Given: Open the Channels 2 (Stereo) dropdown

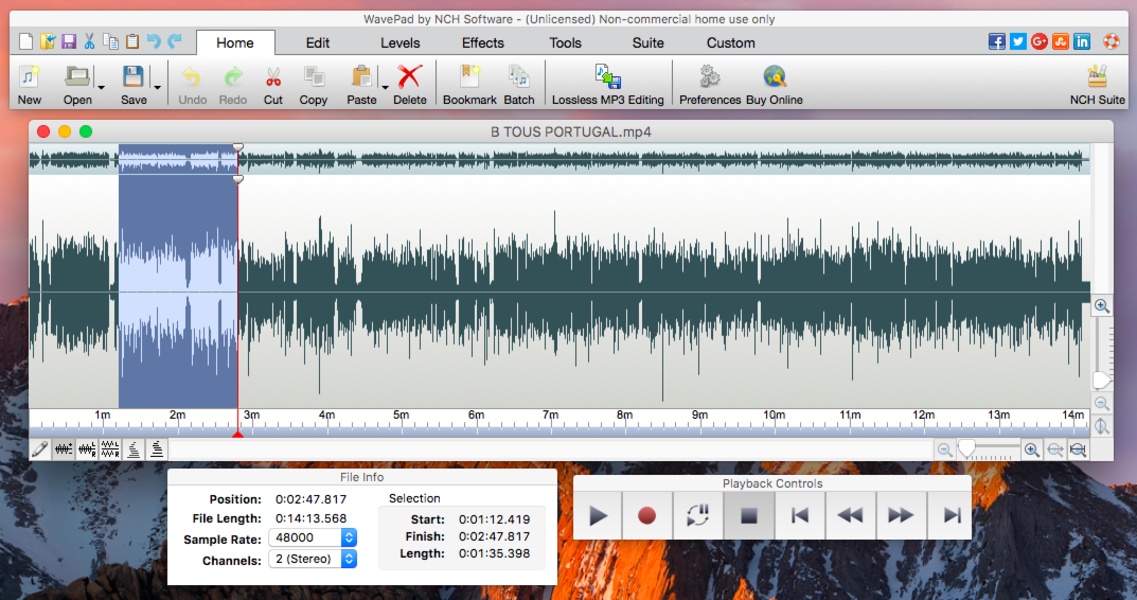Looking at the screenshot, I should pyautogui.click(x=313, y=559).
